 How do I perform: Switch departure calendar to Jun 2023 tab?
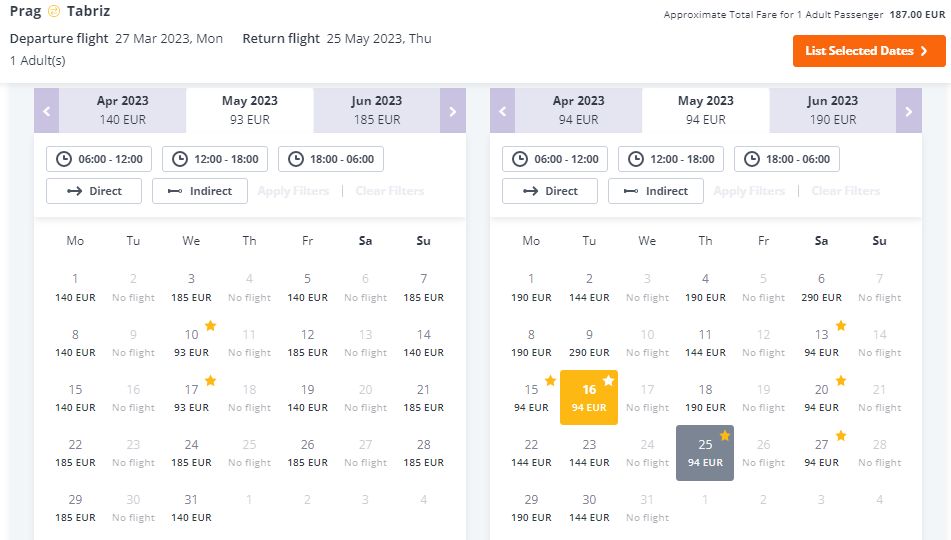tap(377, 110)
